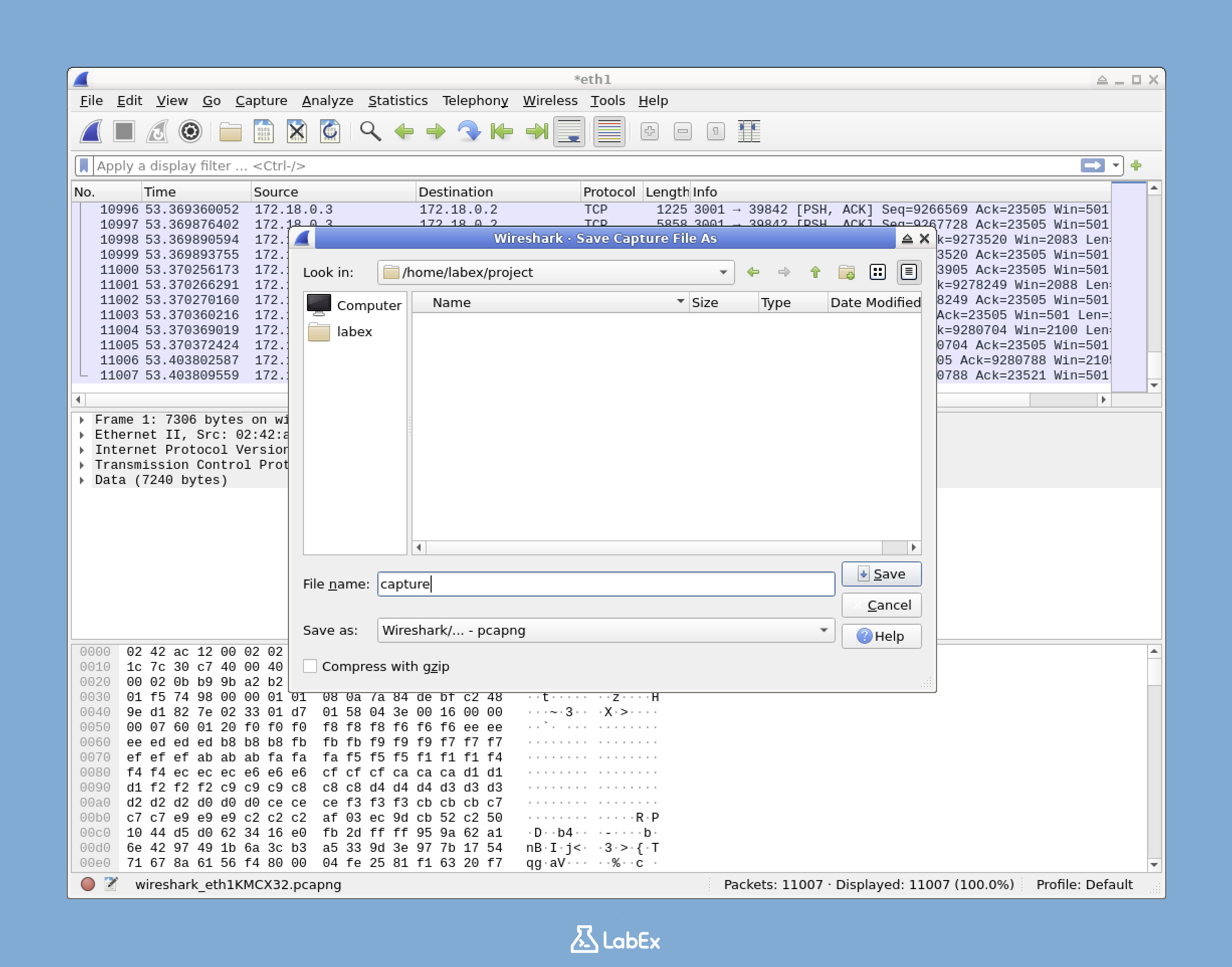Click the Restart current capture icon

coord(157,131)
